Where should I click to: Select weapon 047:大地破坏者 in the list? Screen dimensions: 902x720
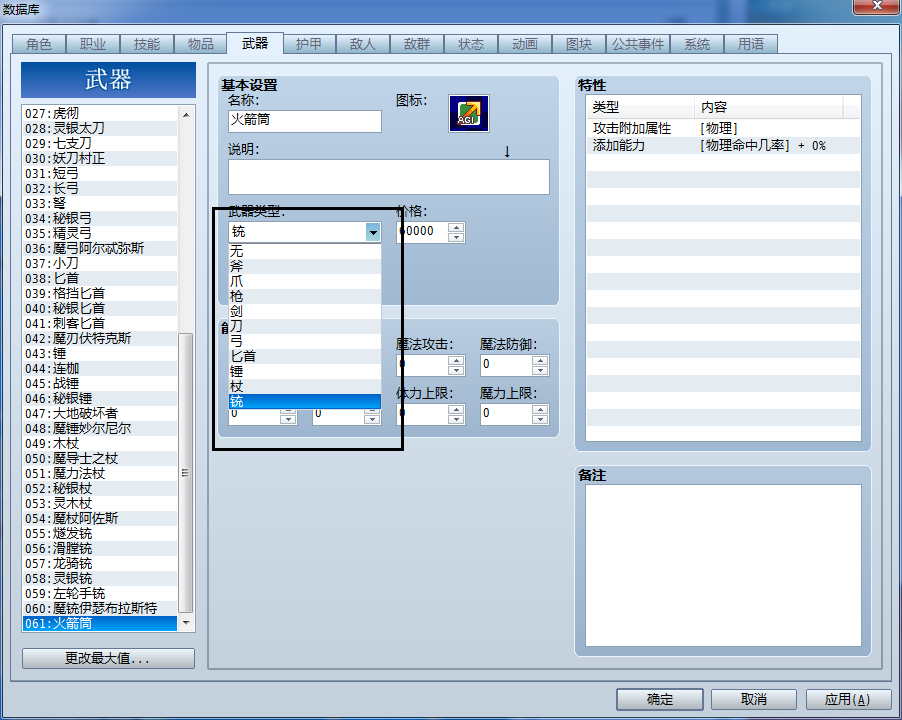tap(100, 413)
